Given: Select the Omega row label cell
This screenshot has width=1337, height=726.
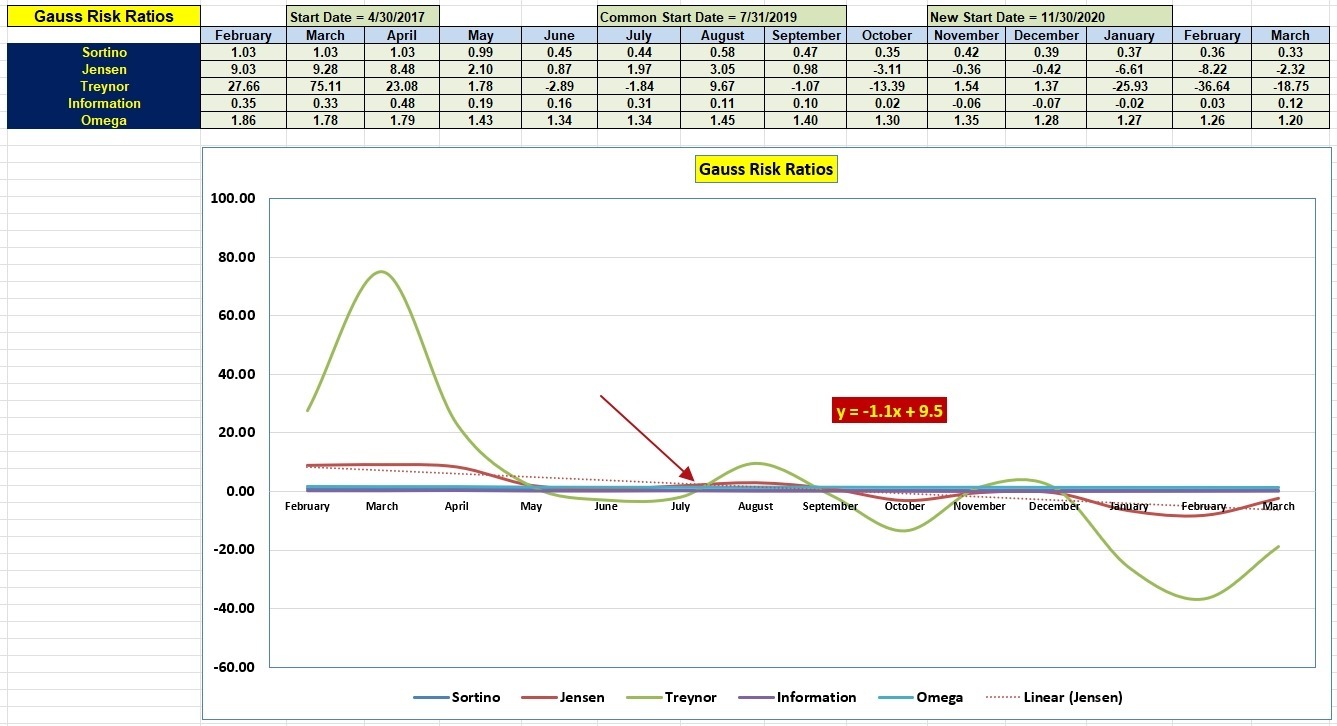Looking at the screenshot, I should pos(103,120).
